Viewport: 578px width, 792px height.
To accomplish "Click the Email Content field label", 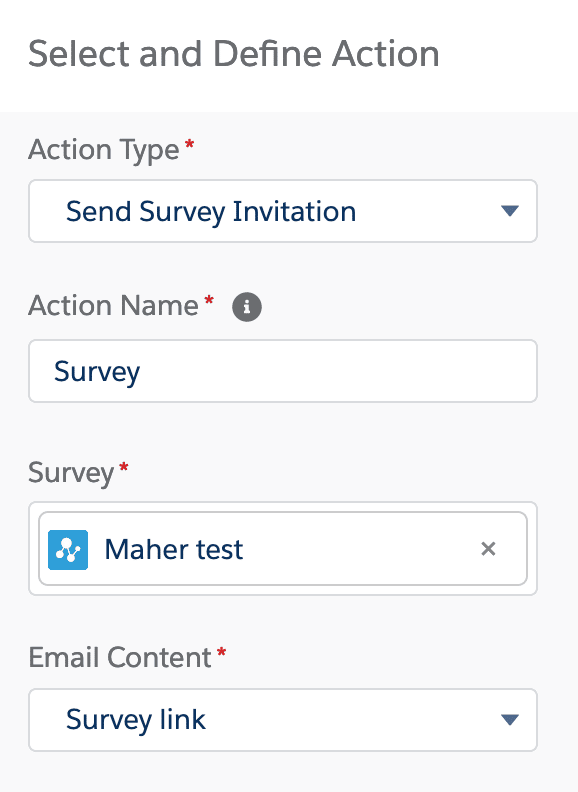I will point(120,658).
